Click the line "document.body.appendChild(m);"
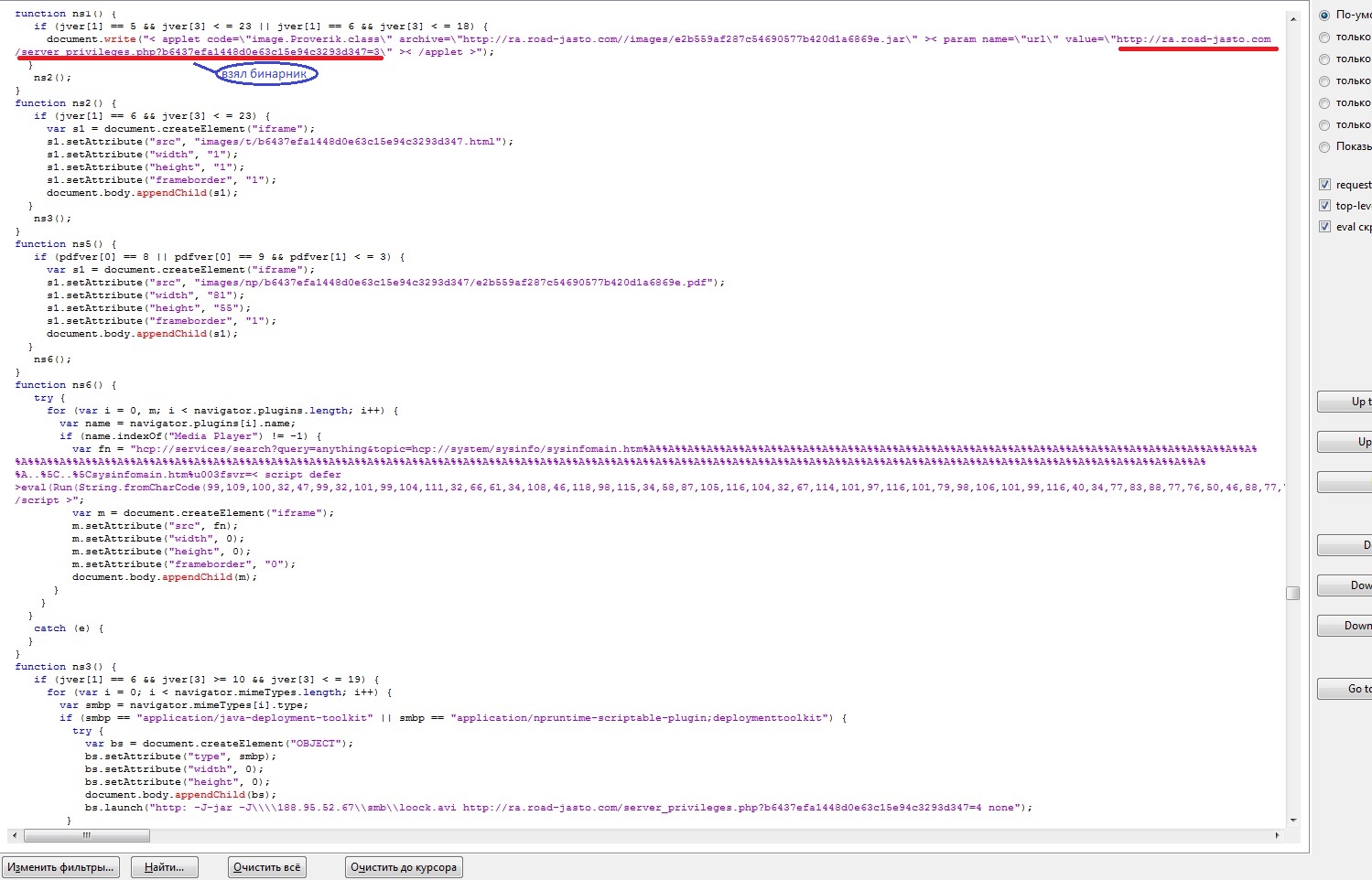 coord(165,577)
